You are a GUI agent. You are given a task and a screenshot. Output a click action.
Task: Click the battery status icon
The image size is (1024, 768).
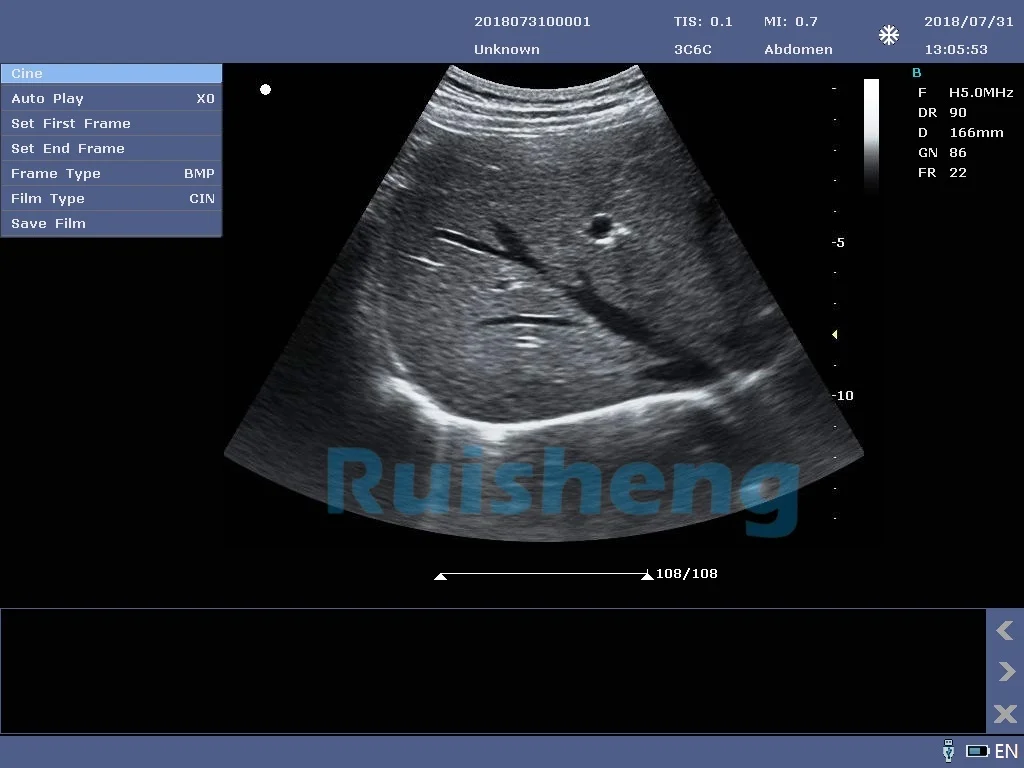pyautogui.click(x=977, y=751)
